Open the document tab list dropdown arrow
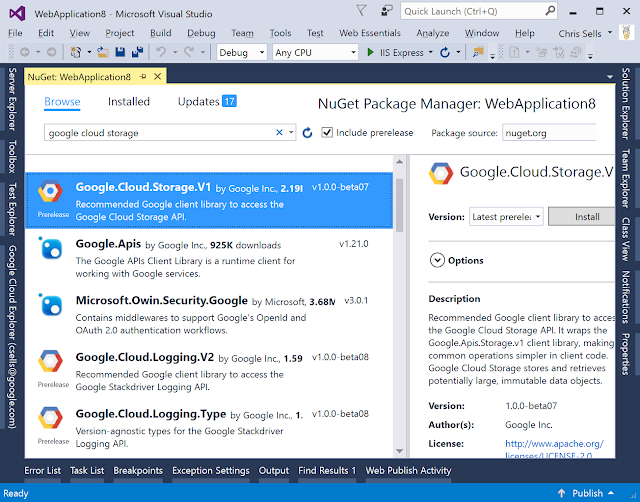Image resolution: width=640 pixels, height=502 pixels. [610, 77]
